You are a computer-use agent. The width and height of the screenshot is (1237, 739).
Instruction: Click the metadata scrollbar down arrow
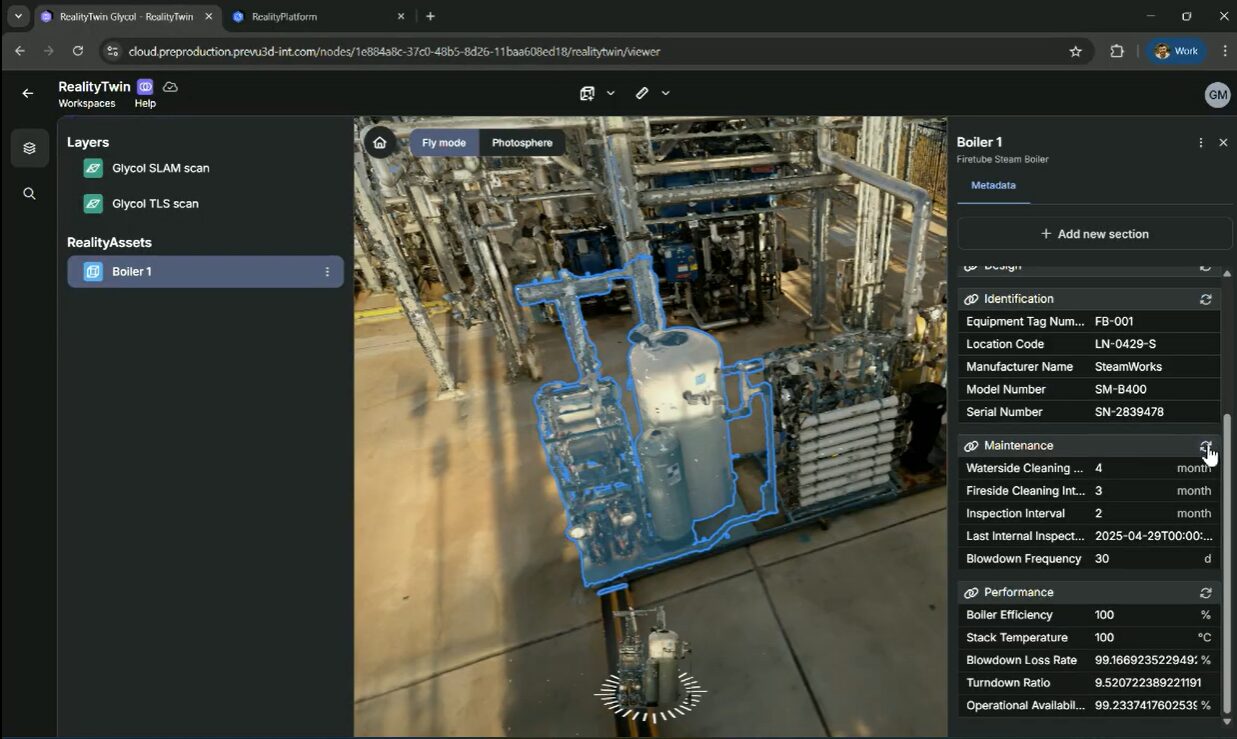[x=1227, y=722]
